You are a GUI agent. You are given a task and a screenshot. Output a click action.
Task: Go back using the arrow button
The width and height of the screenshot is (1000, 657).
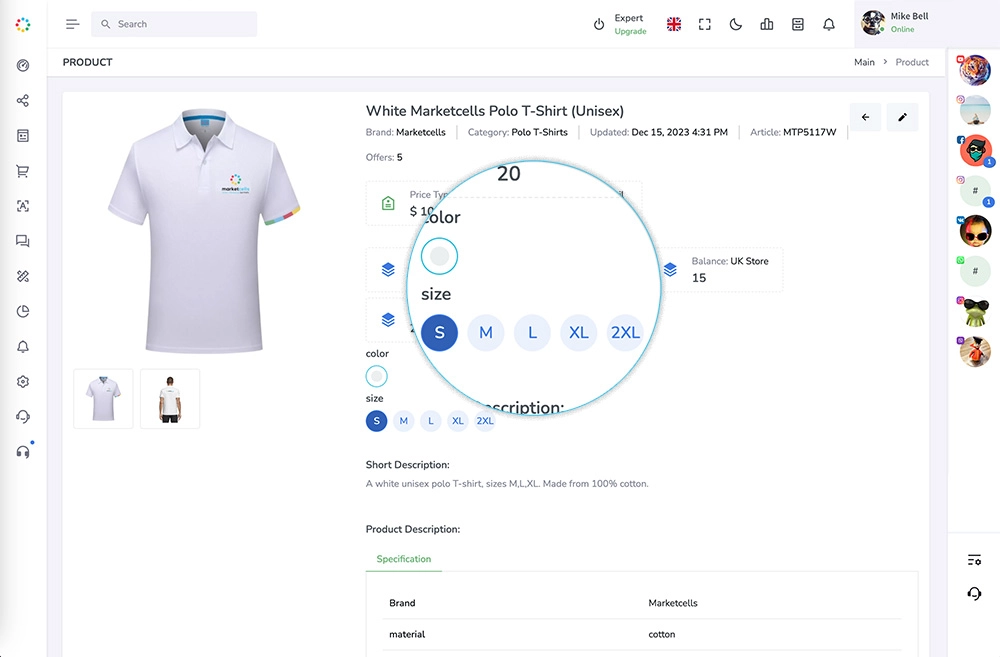[865, 117]
